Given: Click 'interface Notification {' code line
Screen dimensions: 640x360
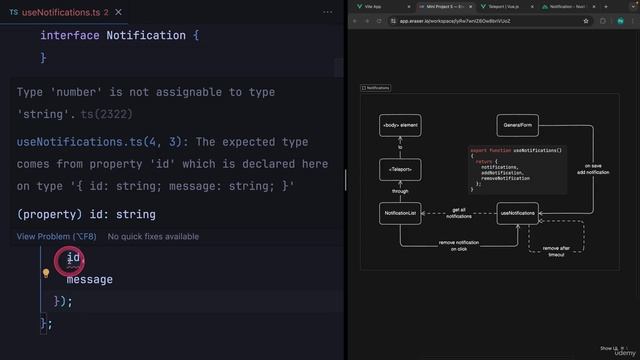Looking at the screenshot, I should tap(120, 36).
